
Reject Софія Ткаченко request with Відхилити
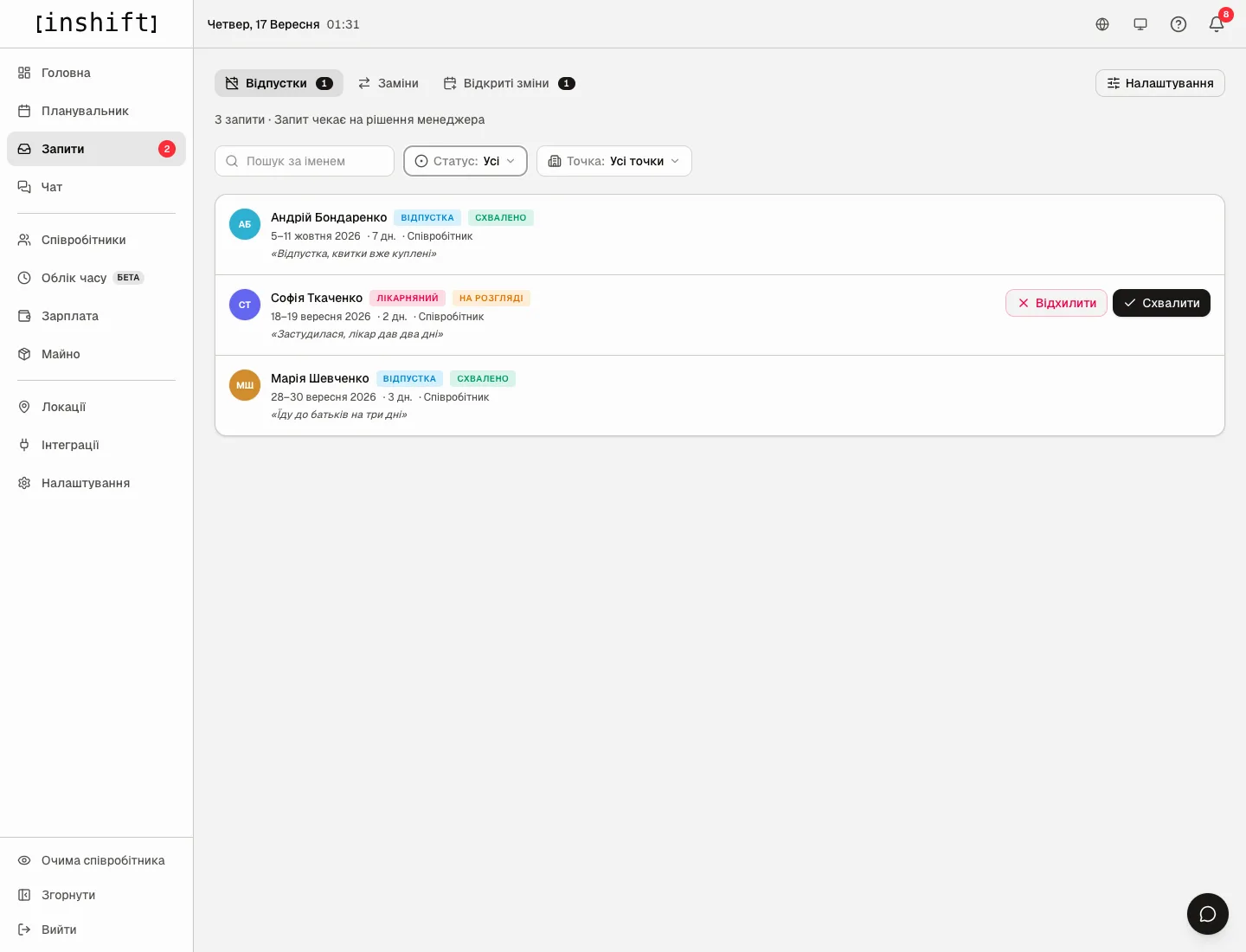tap(1057, 303)
